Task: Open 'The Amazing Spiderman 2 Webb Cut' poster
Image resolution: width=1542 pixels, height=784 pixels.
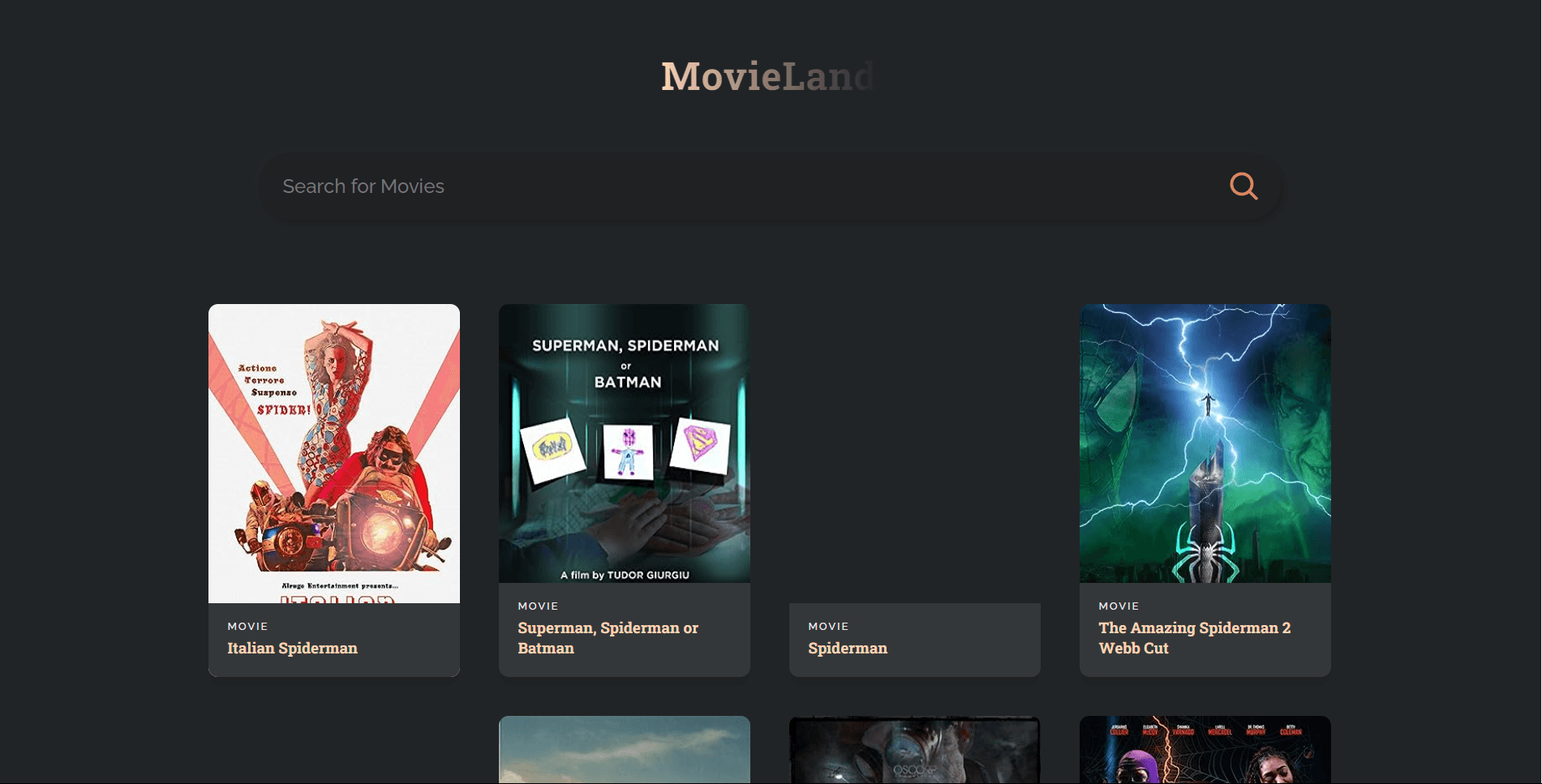Action: point(1205,442)
